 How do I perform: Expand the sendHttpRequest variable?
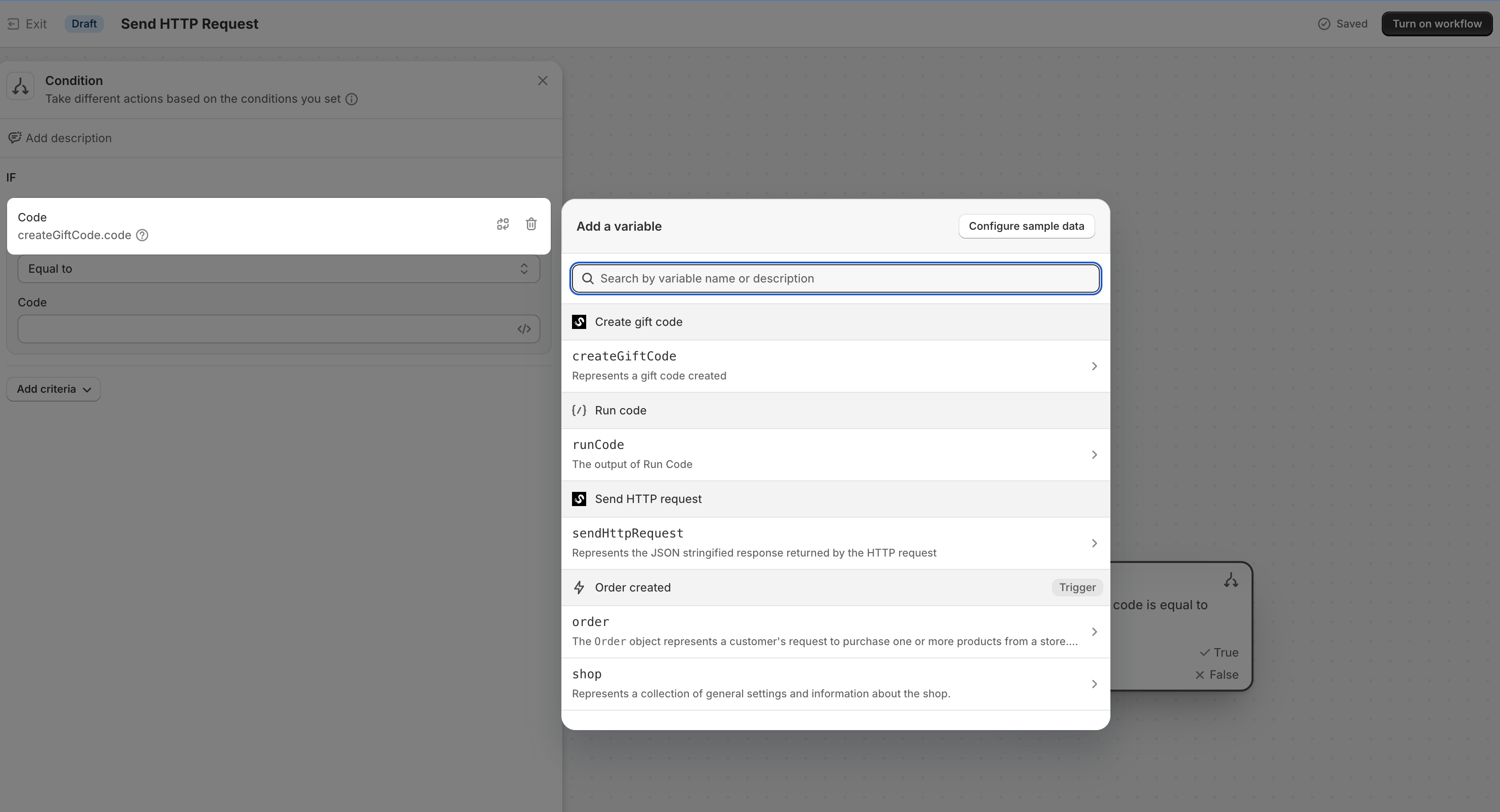coord(835,543)
